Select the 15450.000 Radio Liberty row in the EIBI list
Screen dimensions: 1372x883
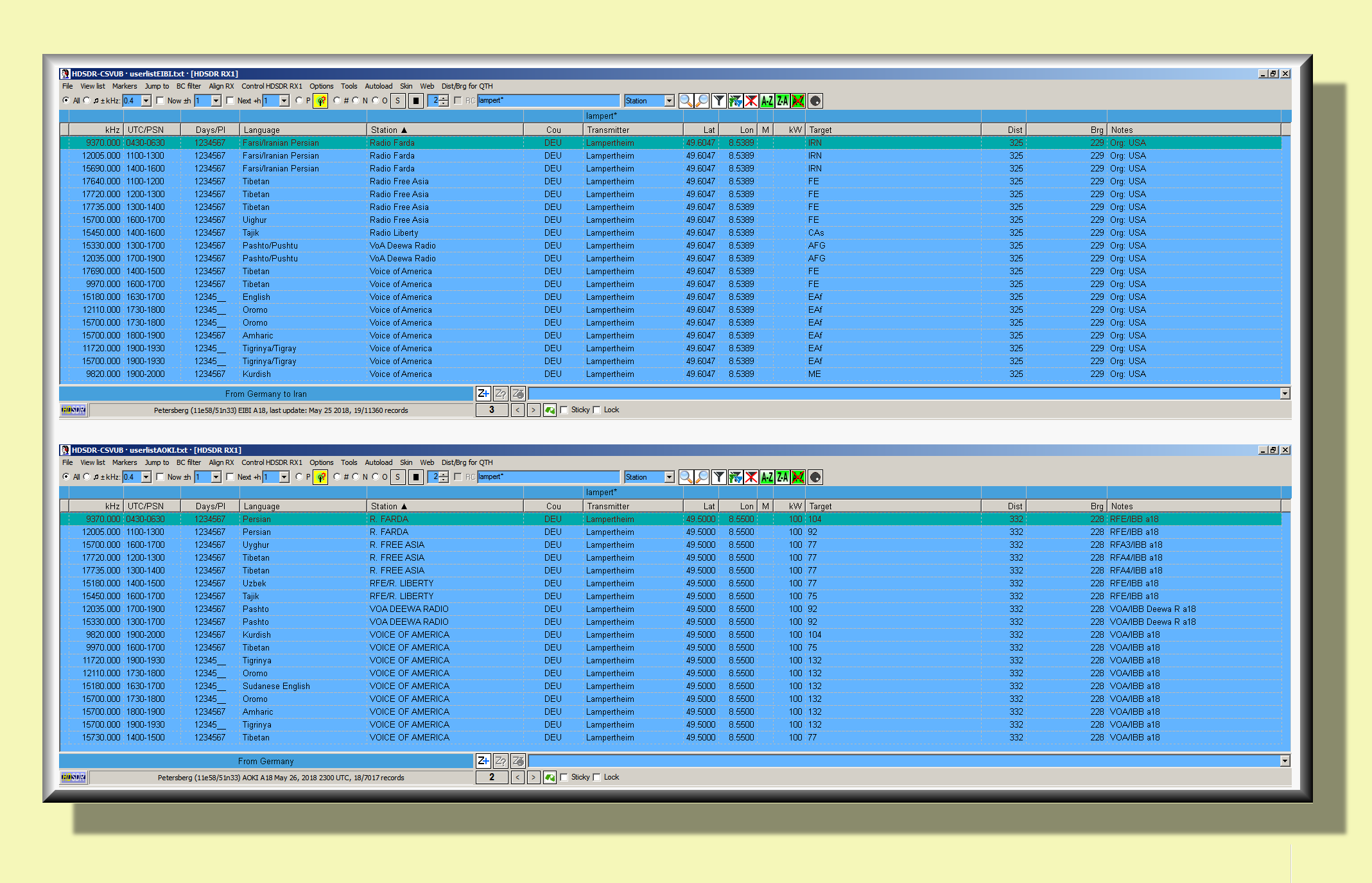[x=670, y=233]
